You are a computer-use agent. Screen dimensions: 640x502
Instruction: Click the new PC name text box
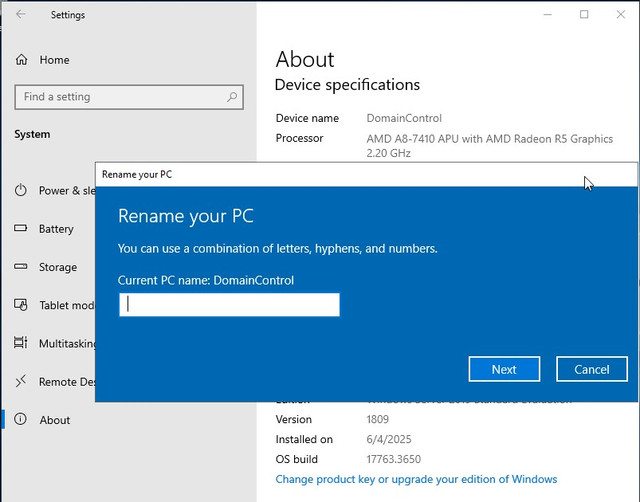click(229, 304)
